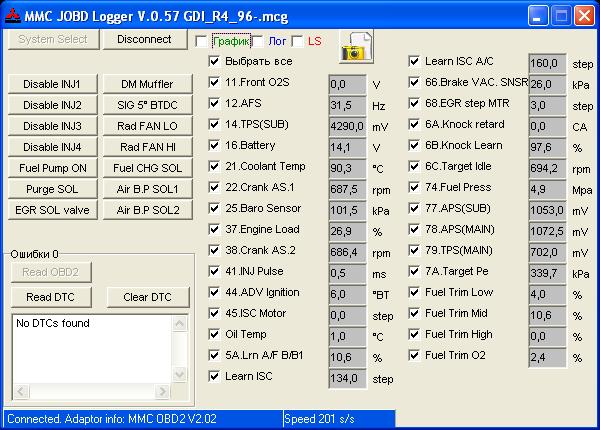Click left arrow of DTC horizontal scrollbar
Image resolution: width=600 pixels, height=430 pixels.
pos(21,391)
